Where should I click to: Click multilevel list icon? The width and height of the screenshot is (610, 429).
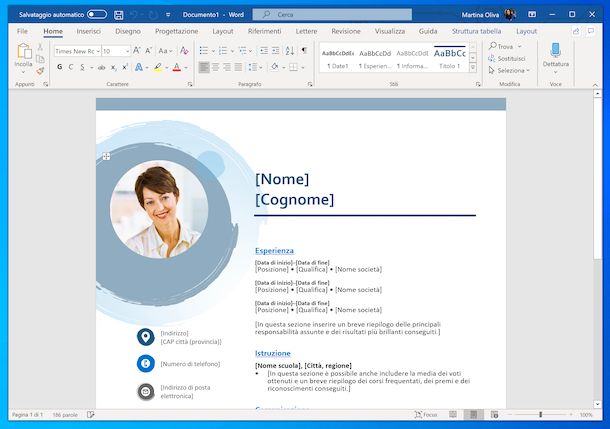(x=242, y=51)
